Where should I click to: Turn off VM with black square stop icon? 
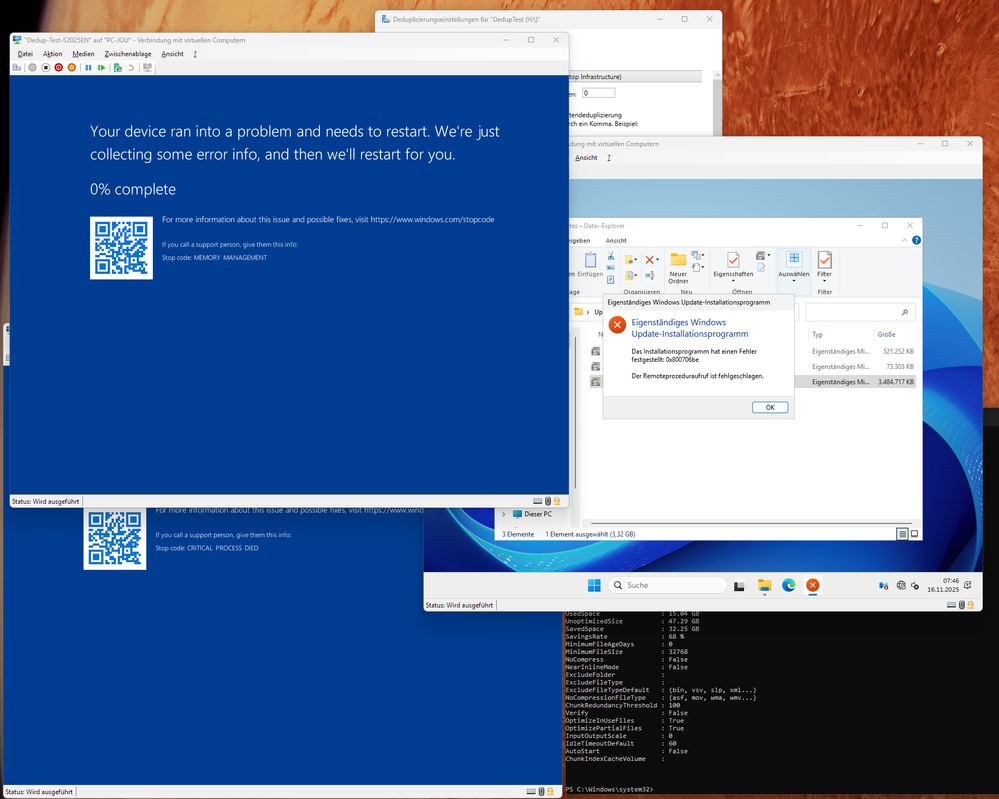pos(46,68)
